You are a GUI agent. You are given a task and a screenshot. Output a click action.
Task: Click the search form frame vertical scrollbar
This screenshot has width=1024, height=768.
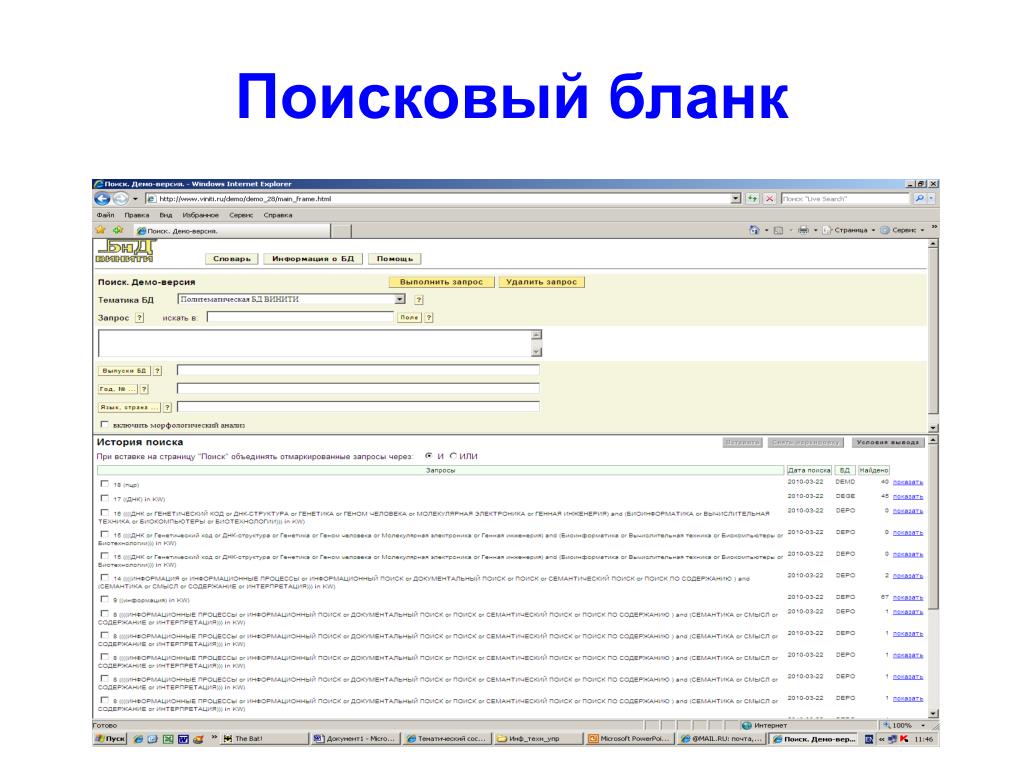pyautogui.click(x=933, y=335)
